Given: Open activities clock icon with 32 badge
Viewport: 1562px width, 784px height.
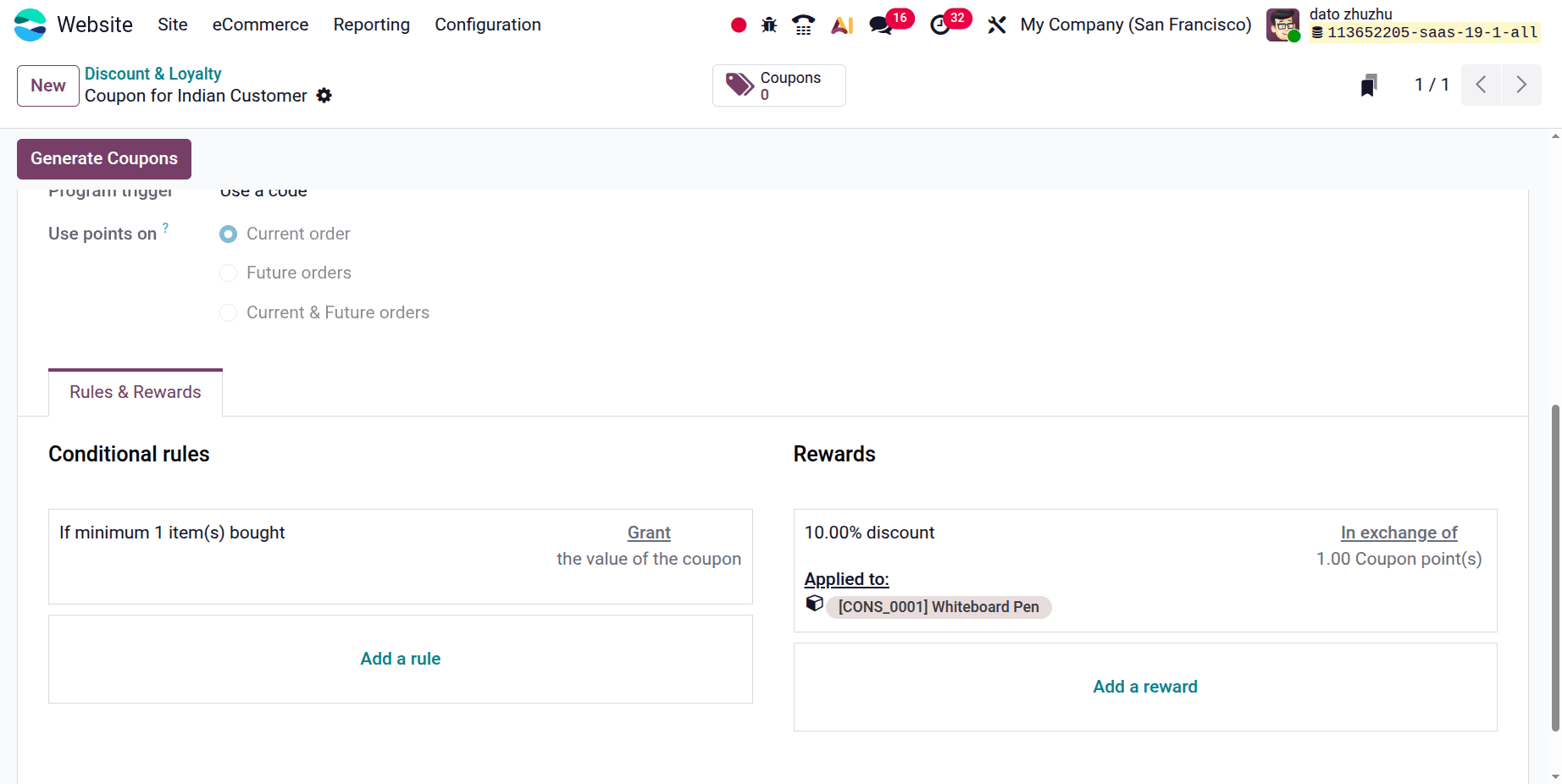Looking at the screenshot, I should click(940, 25).
